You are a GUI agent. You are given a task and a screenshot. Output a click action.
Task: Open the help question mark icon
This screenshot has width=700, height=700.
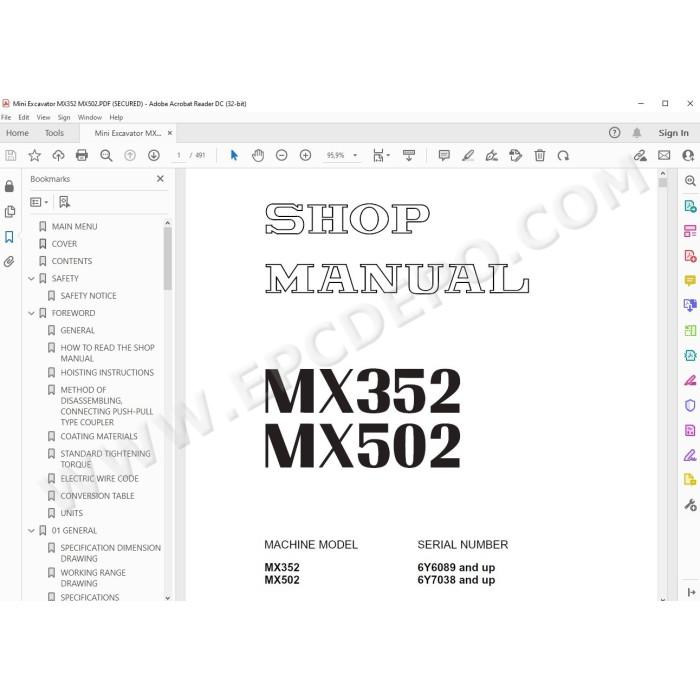[614, 133]
